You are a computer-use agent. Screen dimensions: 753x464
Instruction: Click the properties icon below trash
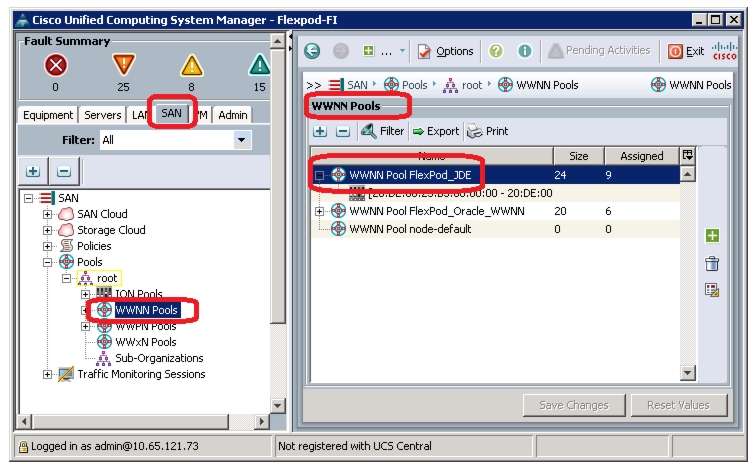712,290
